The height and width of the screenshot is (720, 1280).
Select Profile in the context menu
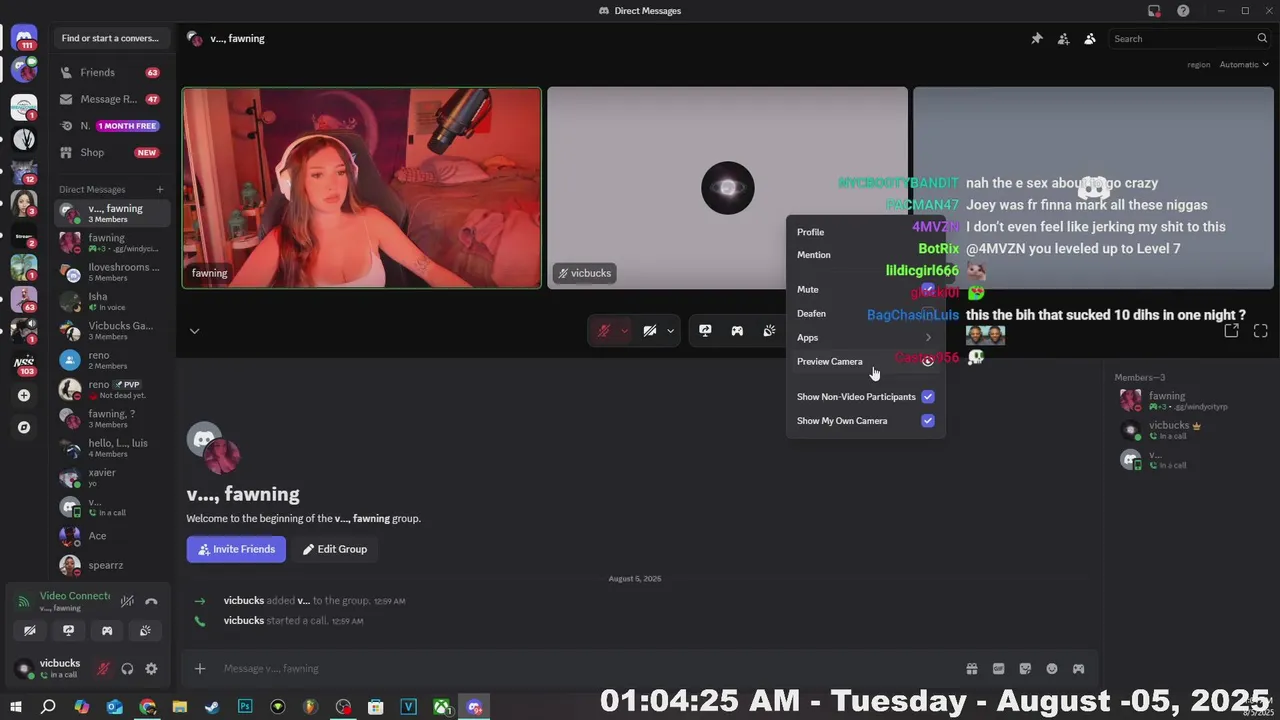coord(865,232)
